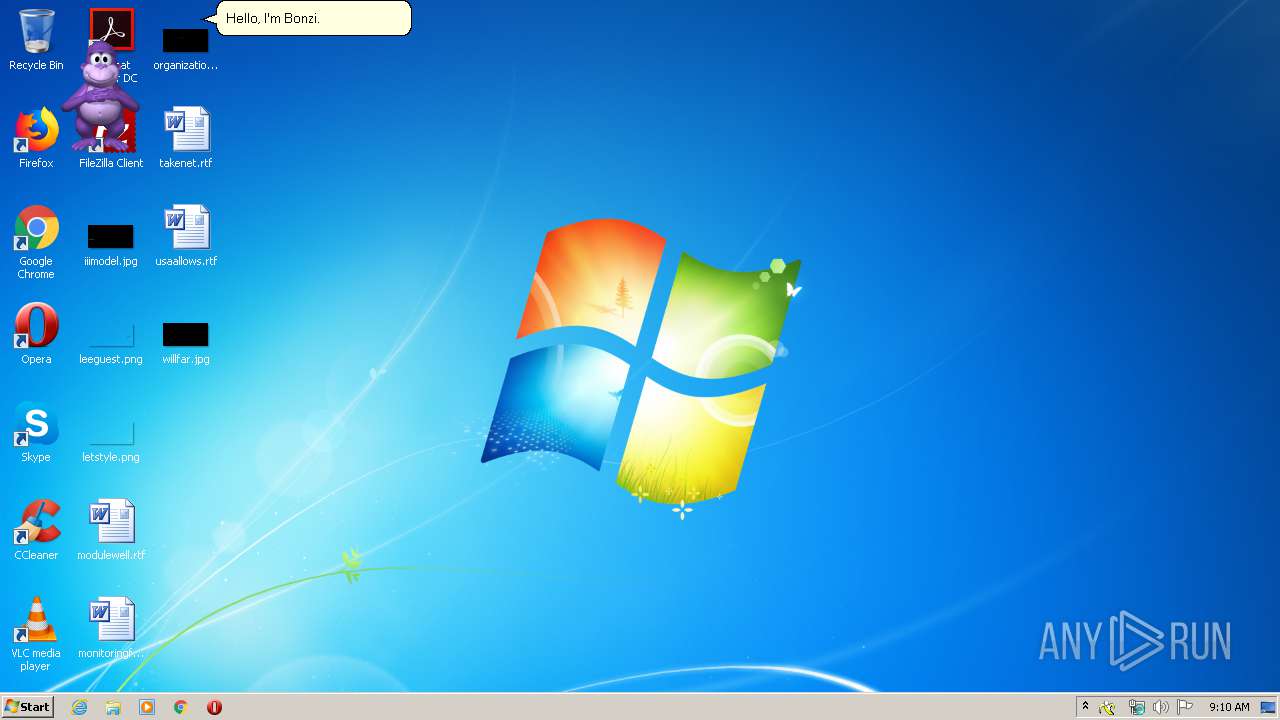Open the network status tray icon

pyautogui.click(x=1136, y=707)
